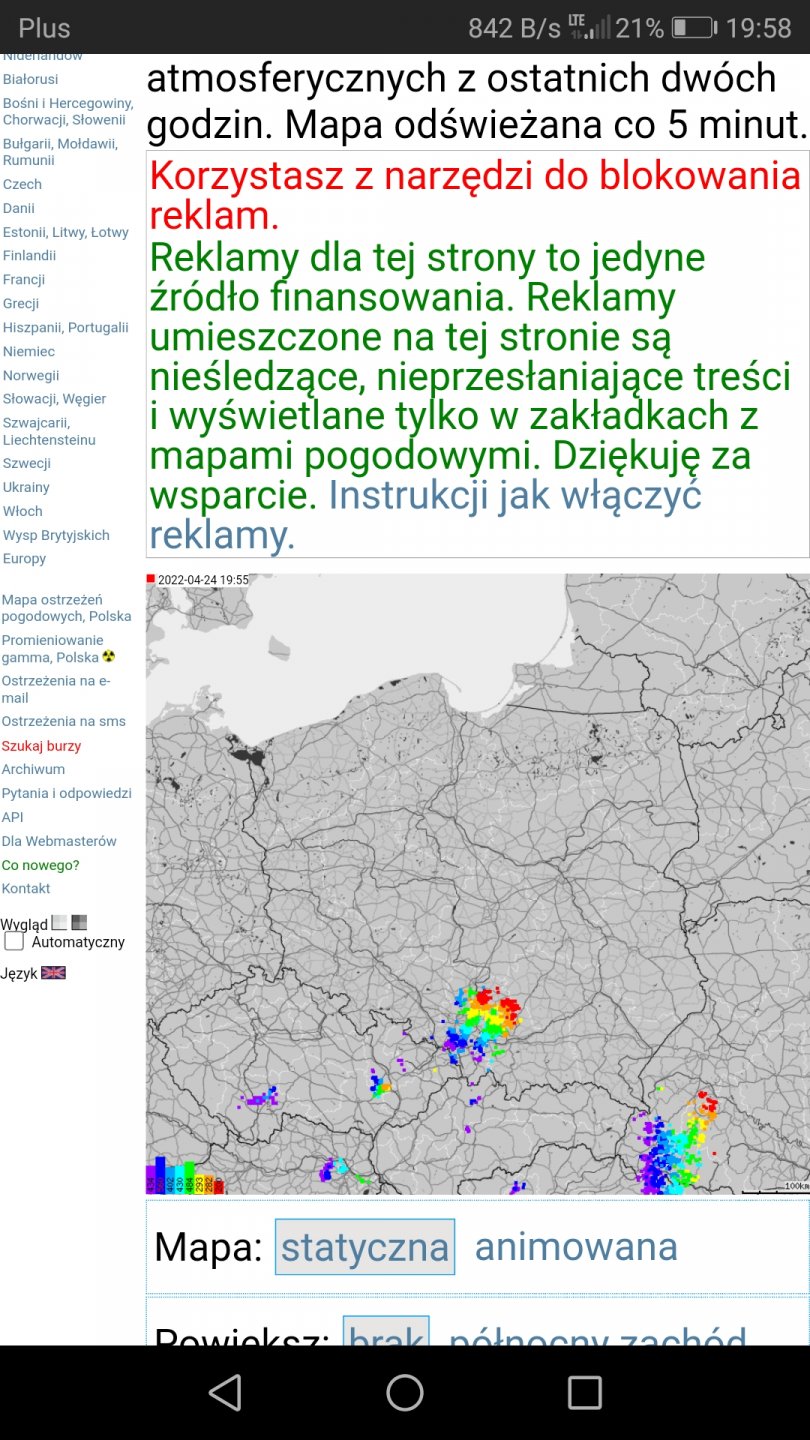Click the central storm cluster on map
This screenshot has height=1440, width=810.
(x=480, y=1022)
